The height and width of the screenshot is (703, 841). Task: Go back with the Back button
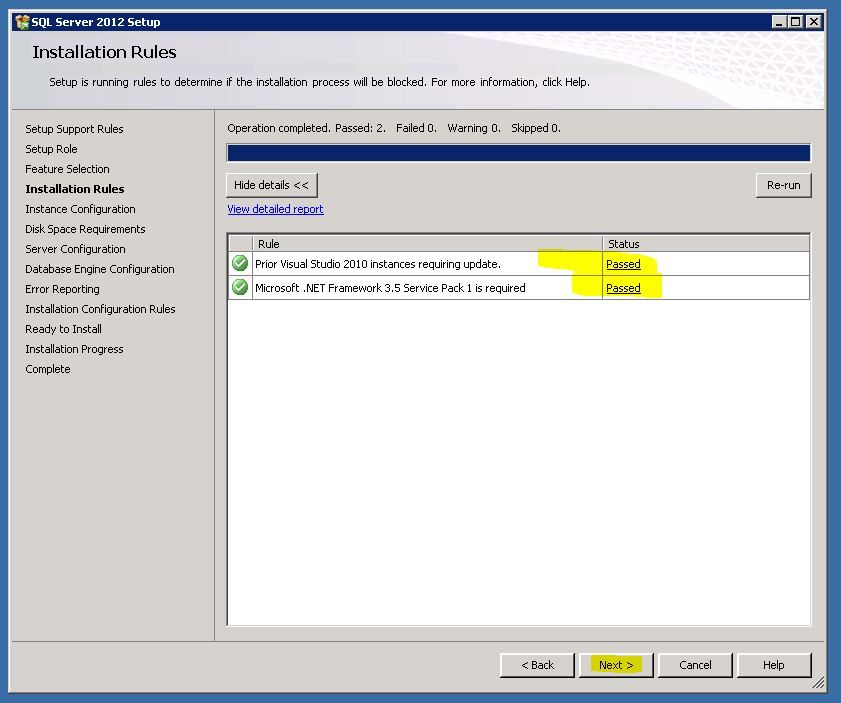coord(537,665)
